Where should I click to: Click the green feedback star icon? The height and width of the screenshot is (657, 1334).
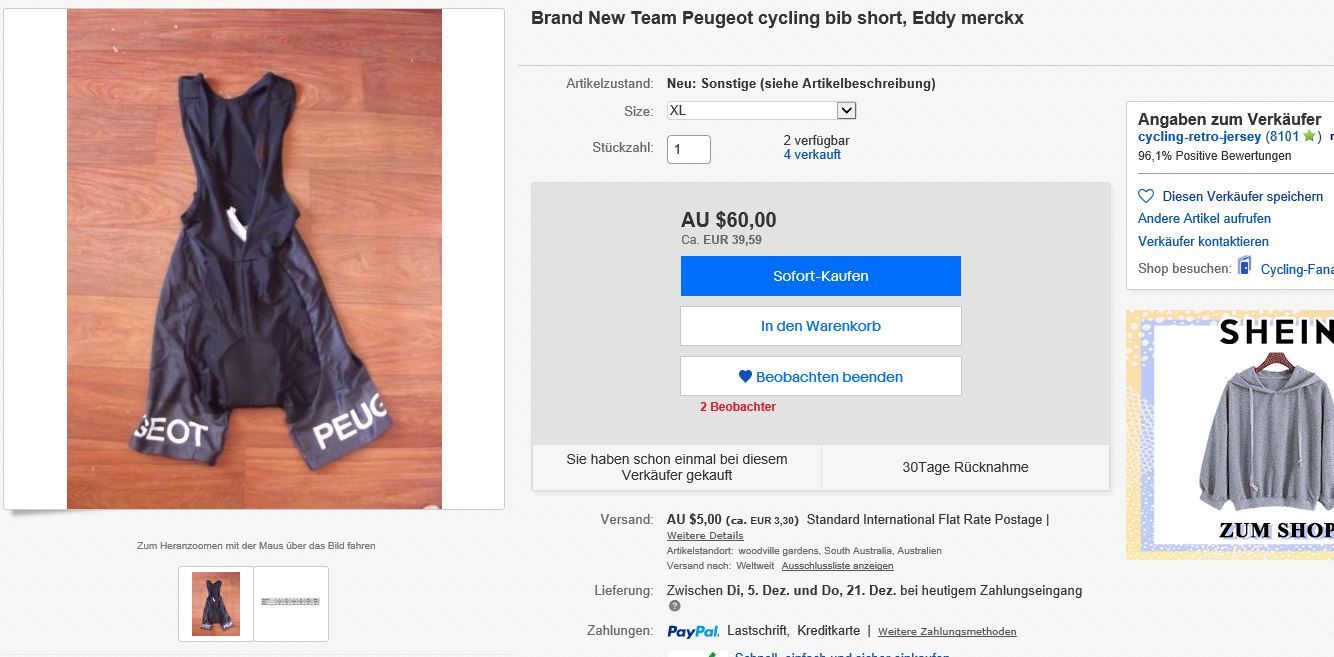1309,137
